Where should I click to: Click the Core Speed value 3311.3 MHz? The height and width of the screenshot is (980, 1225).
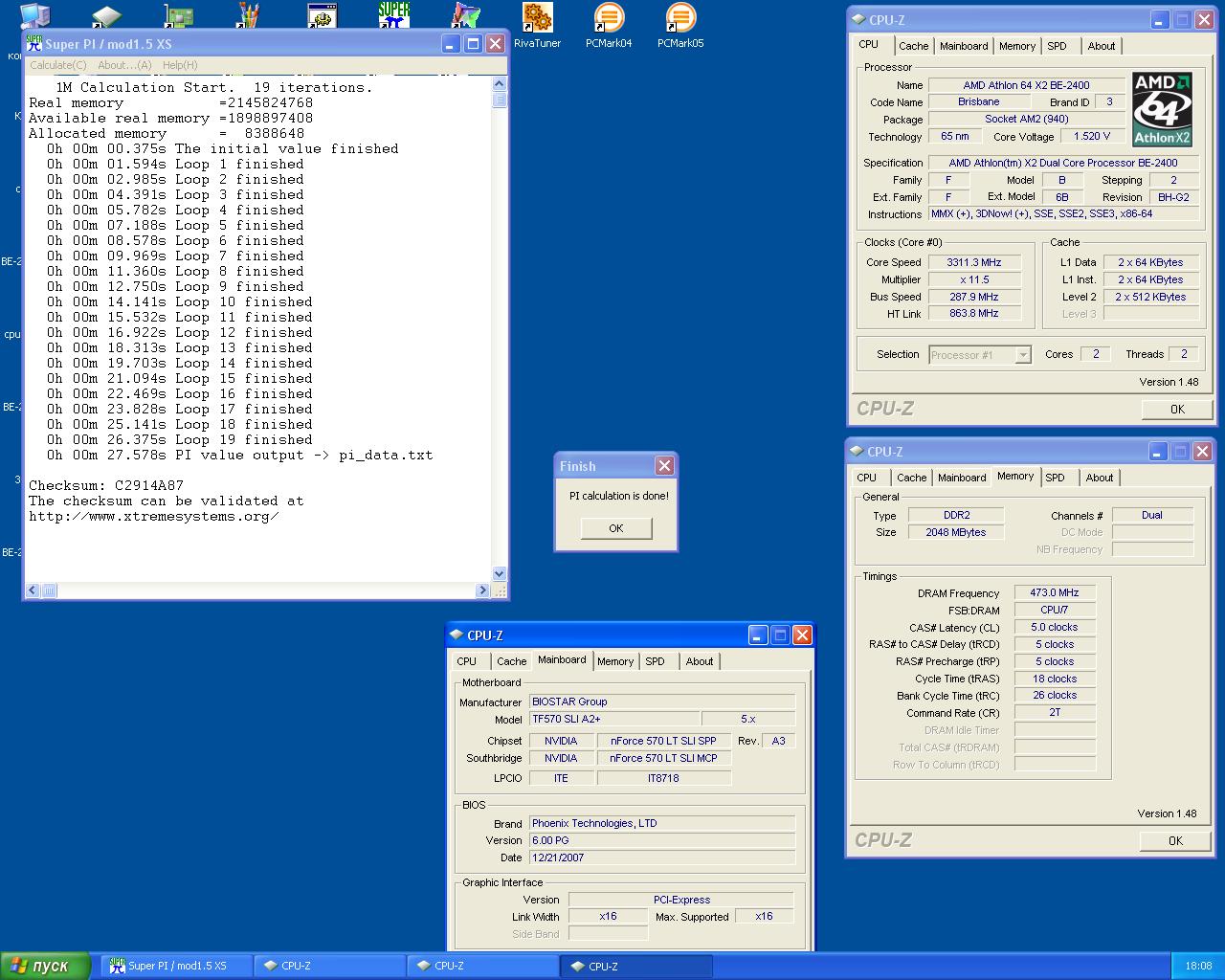coord(973,262)
